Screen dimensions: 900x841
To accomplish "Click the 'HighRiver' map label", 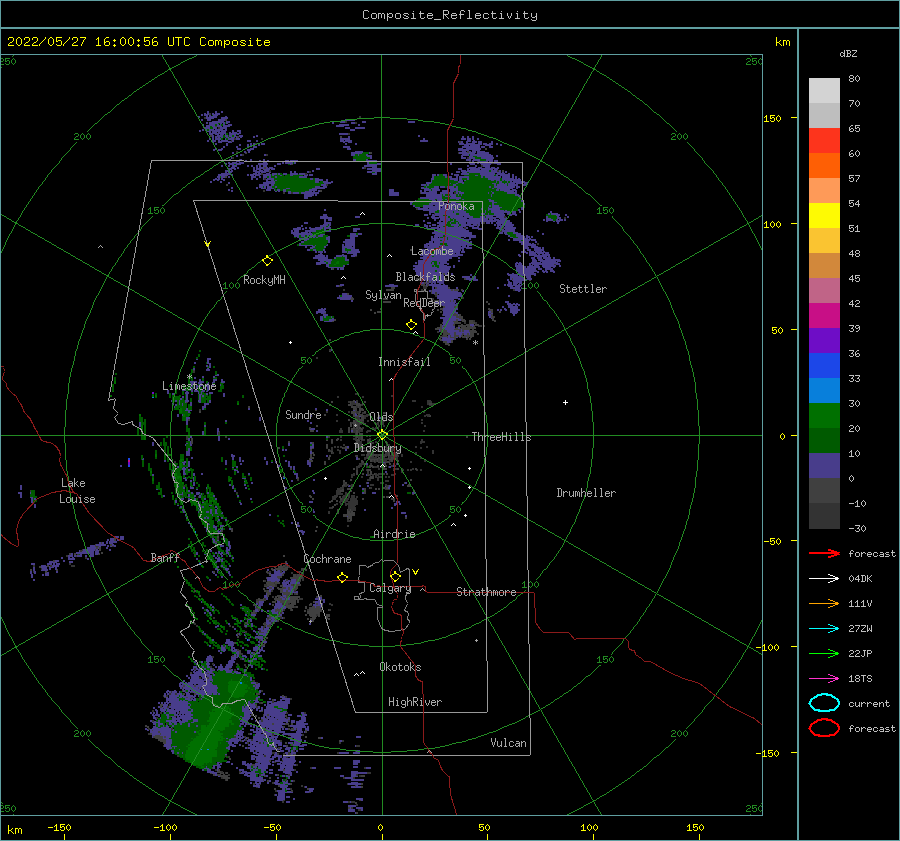I will tap(415, 702).
